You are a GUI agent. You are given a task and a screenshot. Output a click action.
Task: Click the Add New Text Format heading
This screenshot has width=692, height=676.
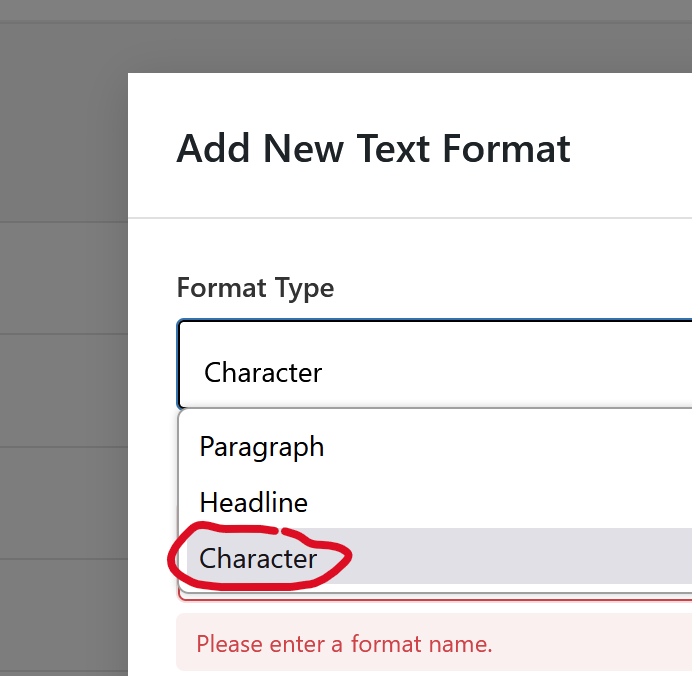pyautogui.click(x=373, y=149)
